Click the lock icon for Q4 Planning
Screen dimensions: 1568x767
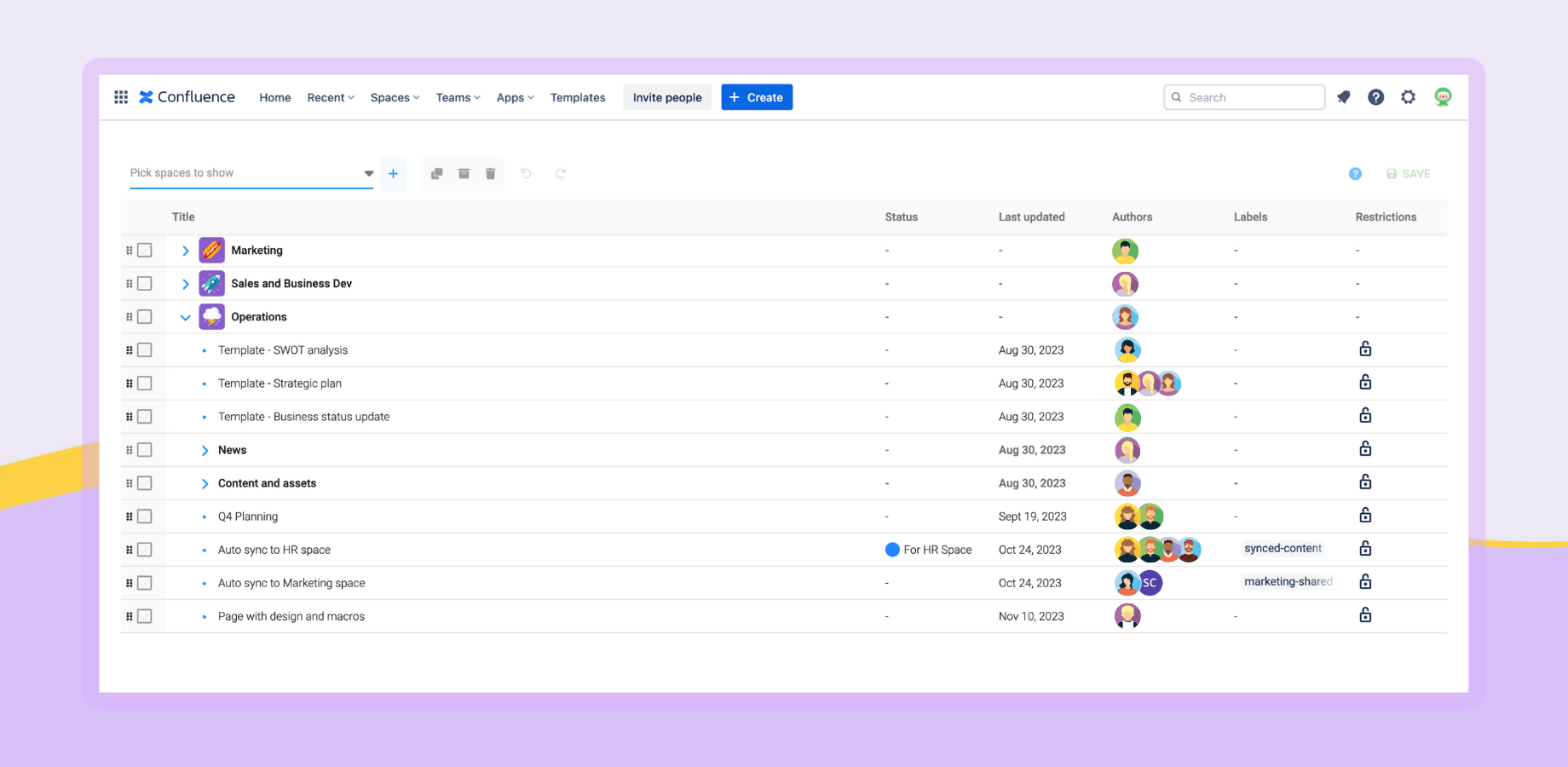coord(1365,516)
